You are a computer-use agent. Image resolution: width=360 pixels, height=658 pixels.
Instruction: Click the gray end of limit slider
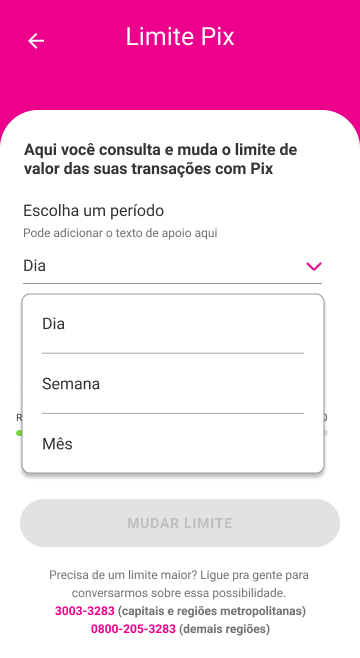326,433
